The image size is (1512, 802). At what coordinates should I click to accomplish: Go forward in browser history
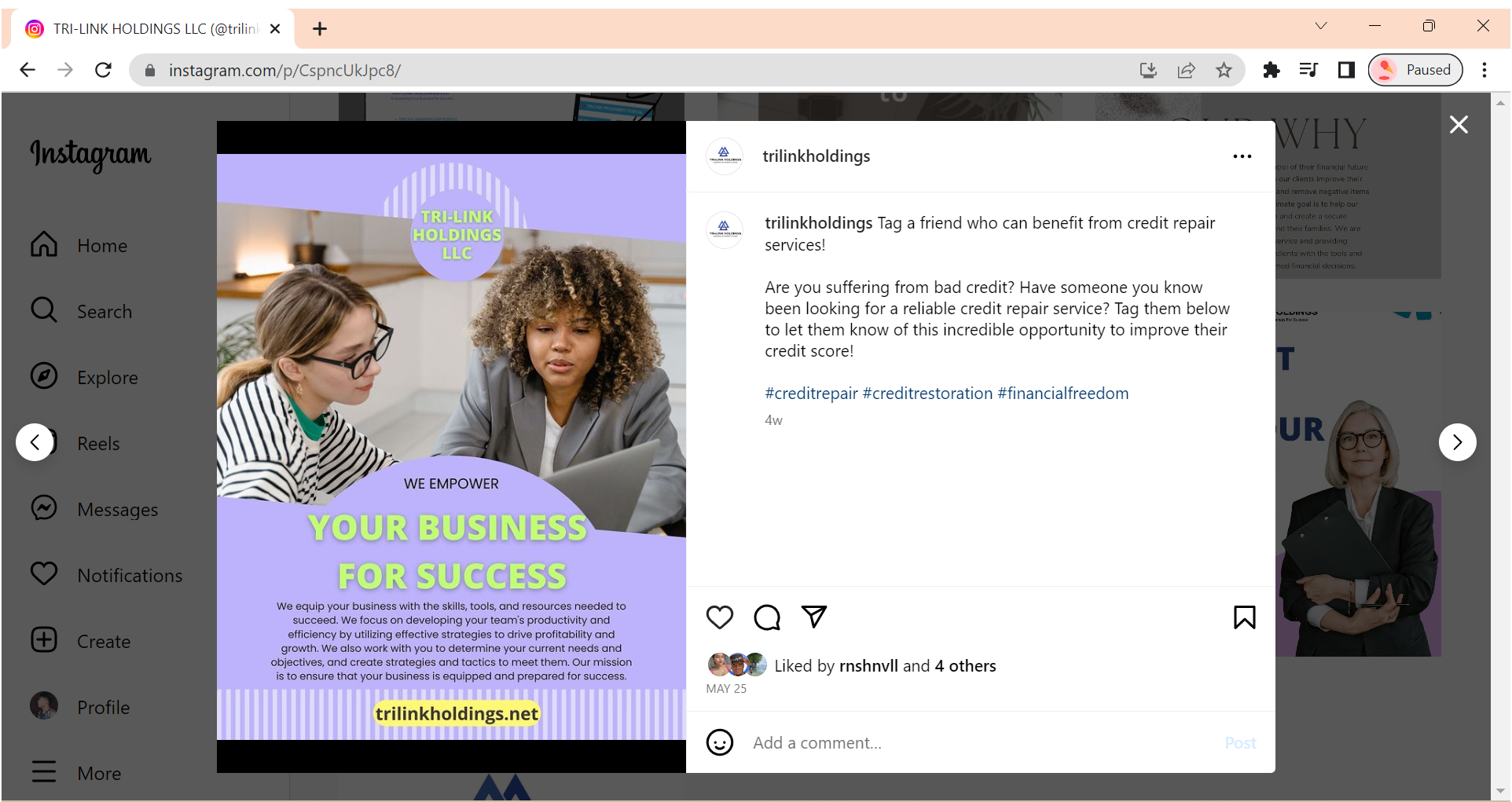(65, 70)
